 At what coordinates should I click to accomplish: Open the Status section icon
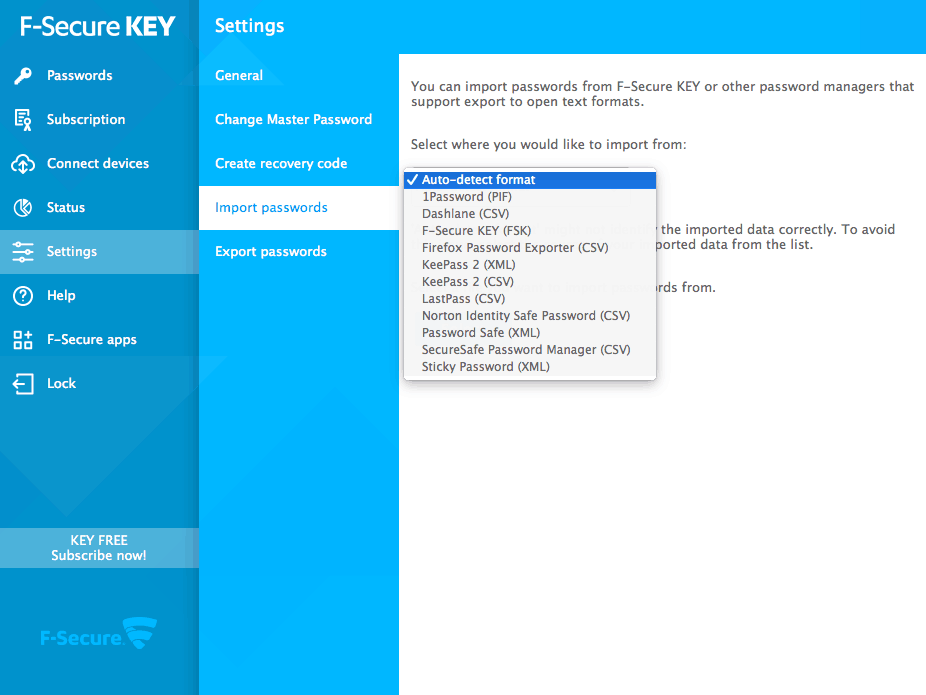tap(22, 207)
